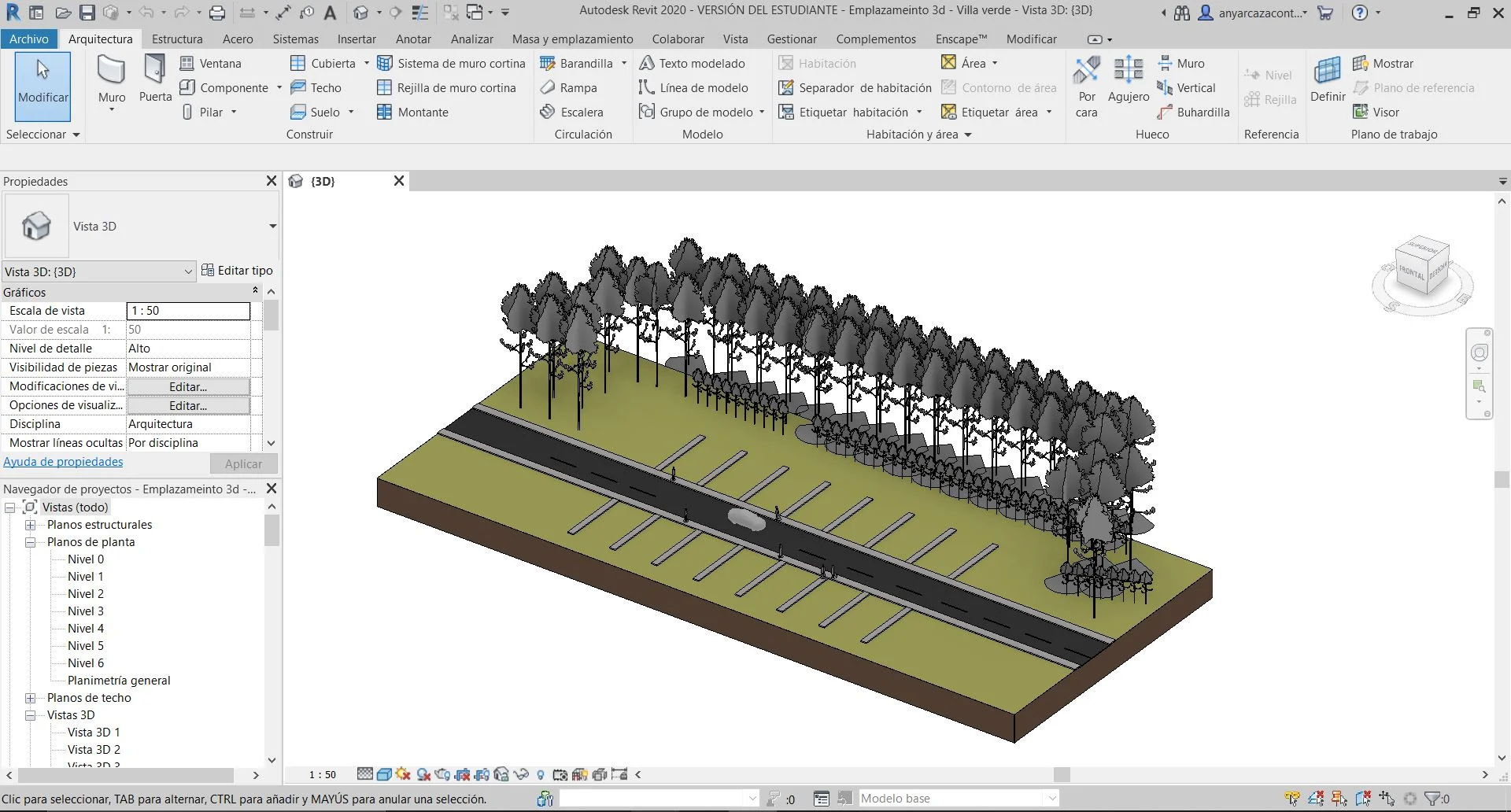1511x812 pixels.
Task: Click the Escala de vista input field
Action: click(188, 311)
